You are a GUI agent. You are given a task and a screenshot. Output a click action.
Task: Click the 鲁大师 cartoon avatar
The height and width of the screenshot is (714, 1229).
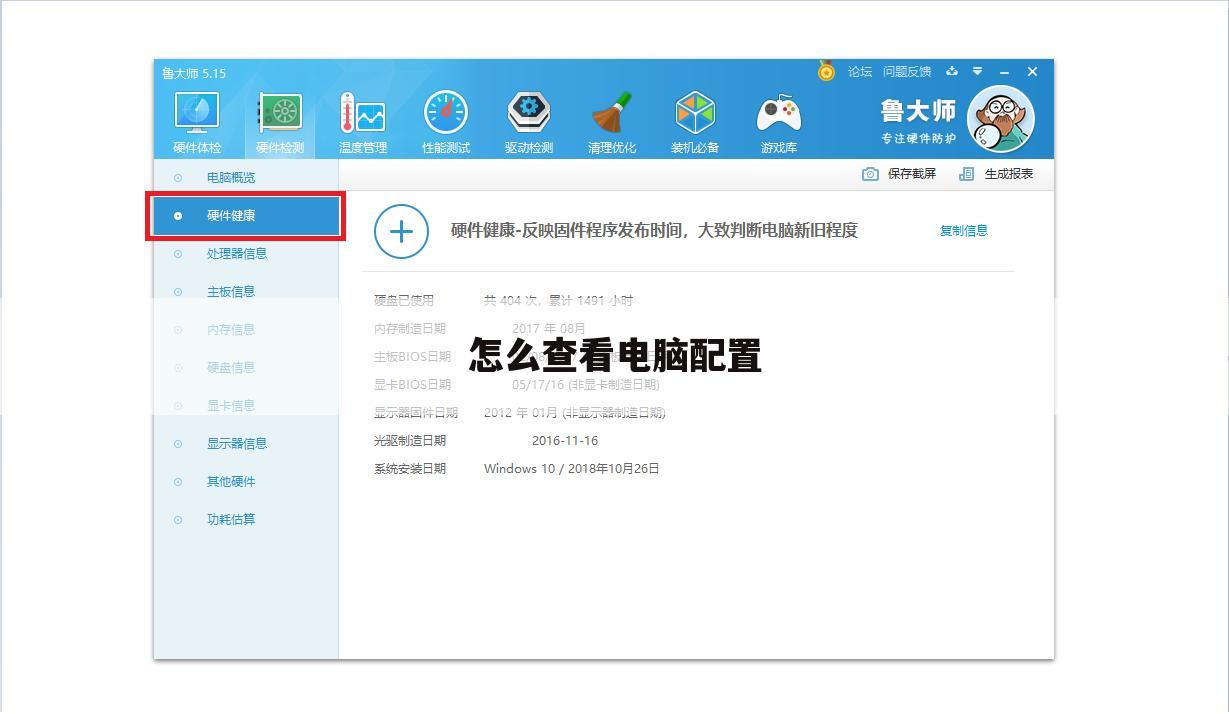pyautogui.click(x=1001, y=118)
